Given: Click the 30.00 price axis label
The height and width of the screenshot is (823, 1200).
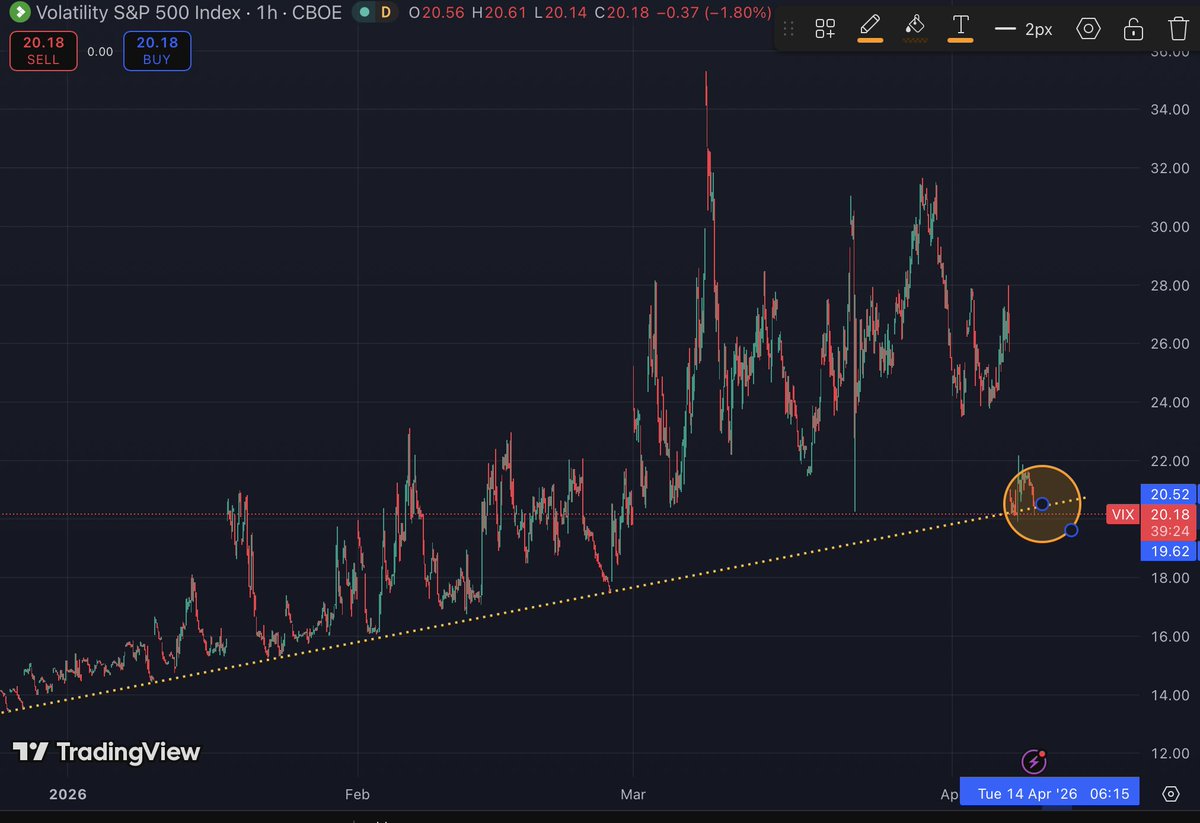Looking at the screenshot, I should 1168,226.
